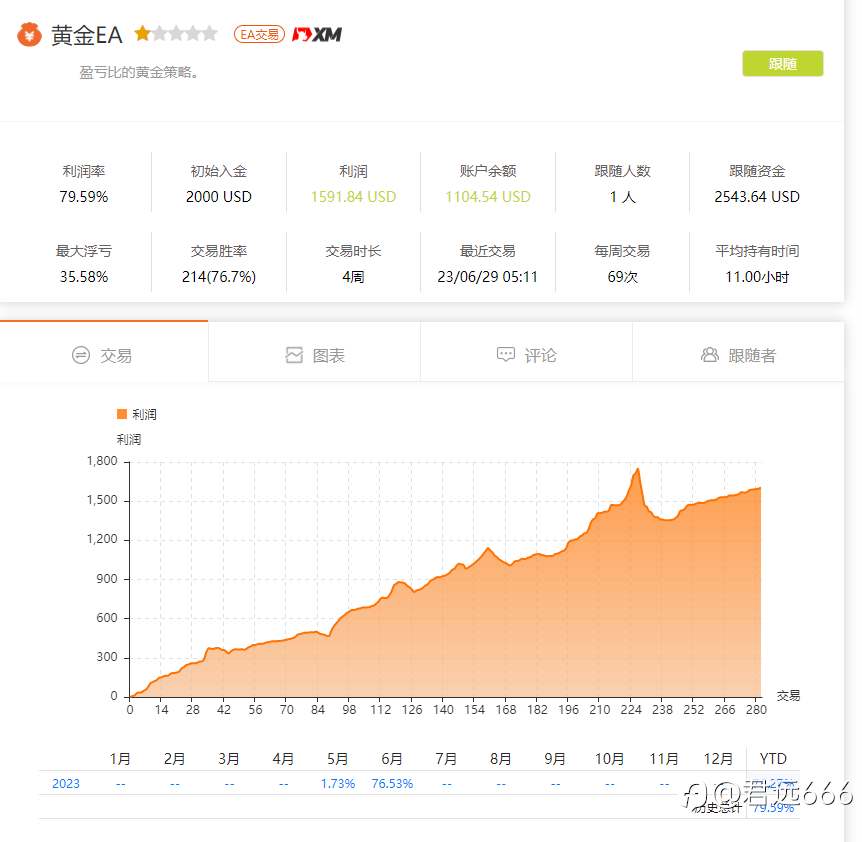Image resolution: width=862 pixels, height=842 pixels.
Task: Click the 1.73% May return cell
Action: [338, 784]
